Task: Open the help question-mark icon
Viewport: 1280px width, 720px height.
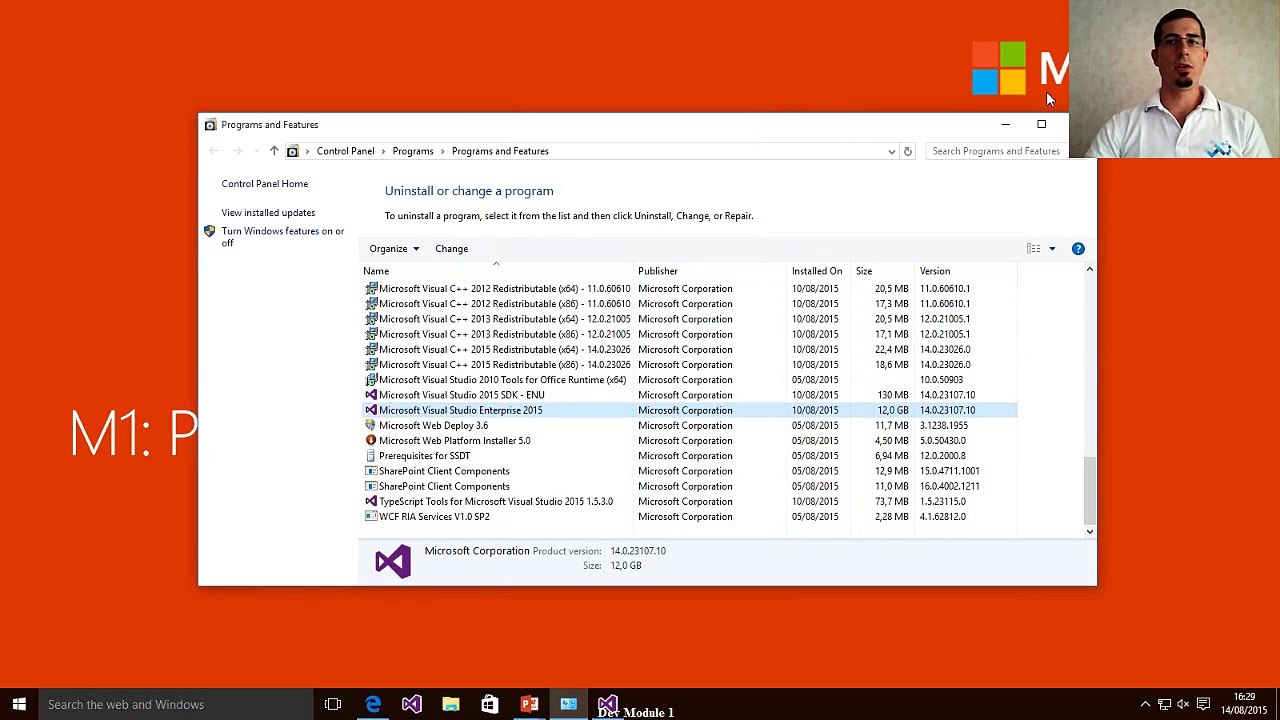Action: click(x=1078, y=249)
